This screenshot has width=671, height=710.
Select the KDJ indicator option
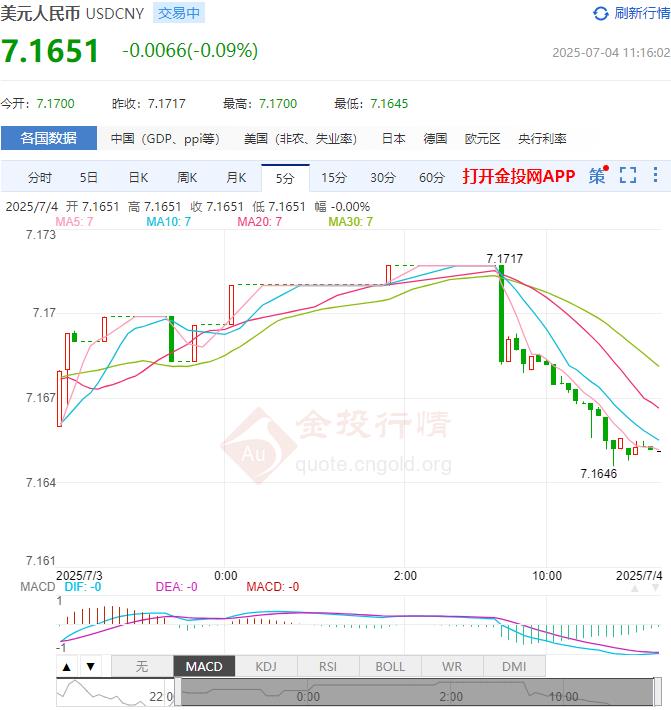(266, 667)
